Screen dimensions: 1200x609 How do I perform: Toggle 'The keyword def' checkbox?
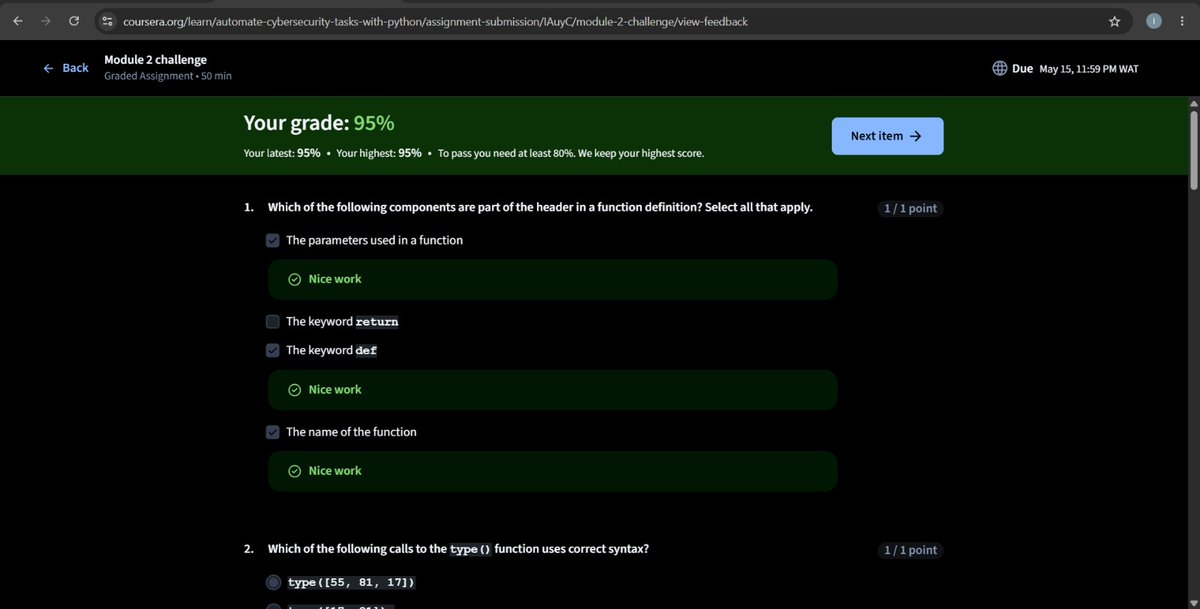pyautogui.click(x=273, y=350)
